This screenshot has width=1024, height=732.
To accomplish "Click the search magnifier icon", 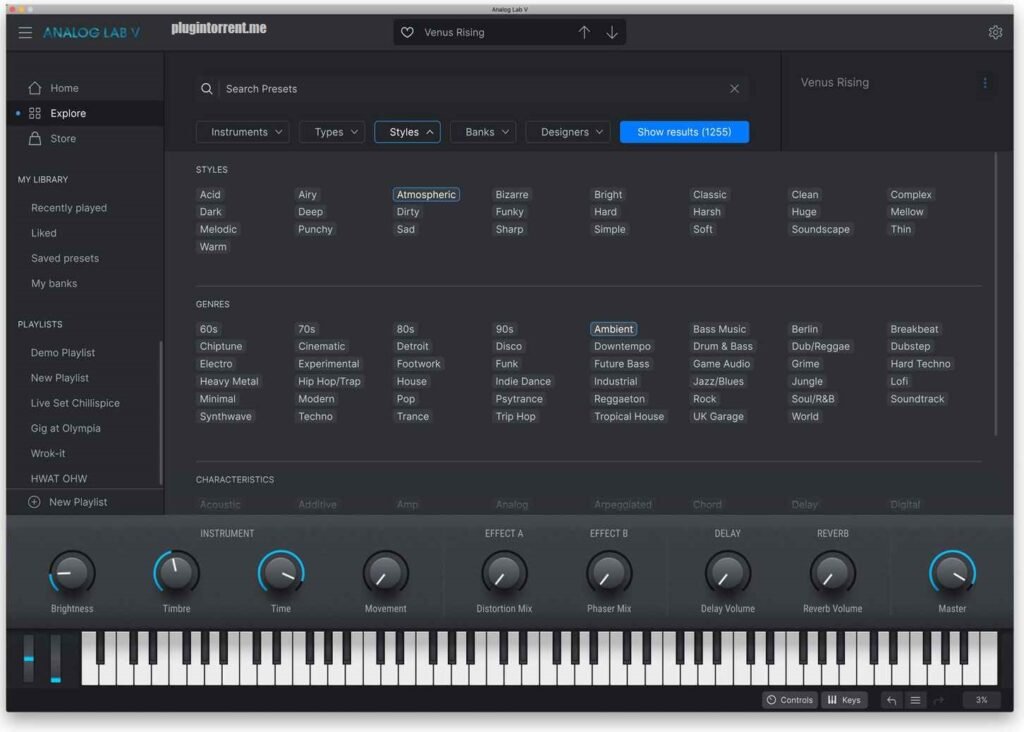I will click(x=206, y=89).
